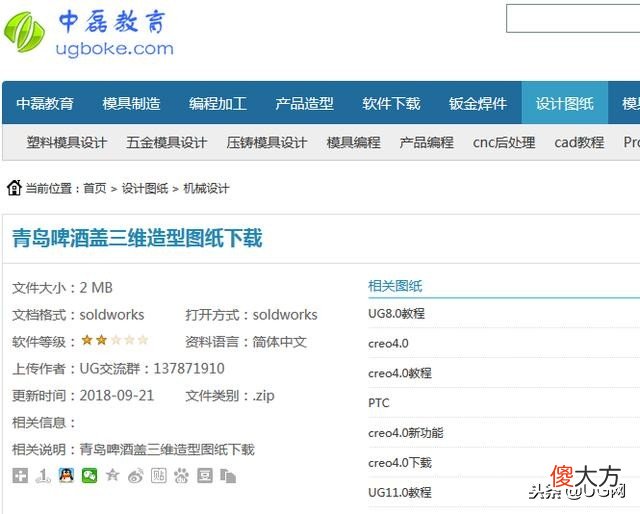Go to 压铸模具设计 submenu
This screenshot has width=640, height=514.
click(x=267, y=142)
